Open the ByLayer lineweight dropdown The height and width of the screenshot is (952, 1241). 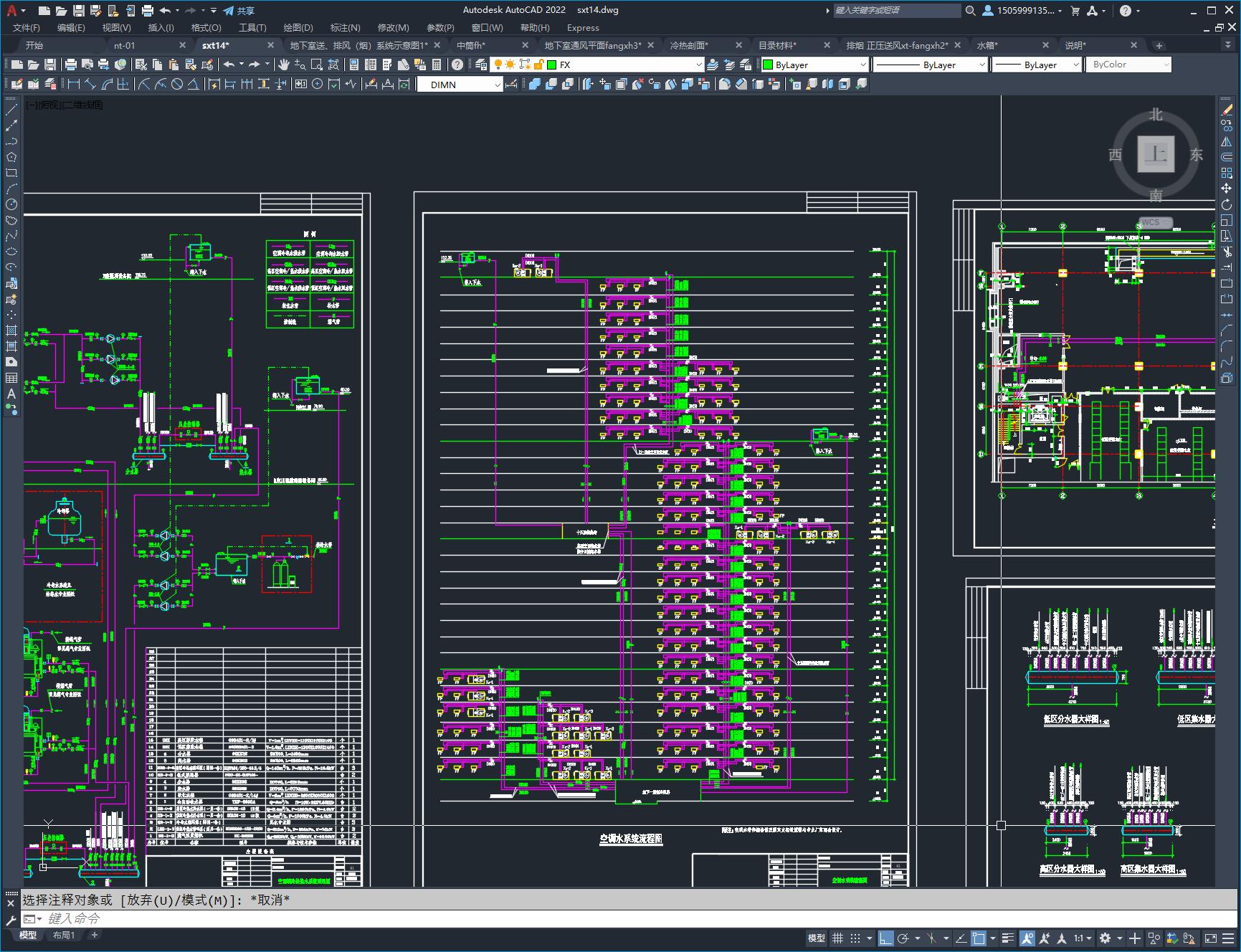[x=1075, y=65]
